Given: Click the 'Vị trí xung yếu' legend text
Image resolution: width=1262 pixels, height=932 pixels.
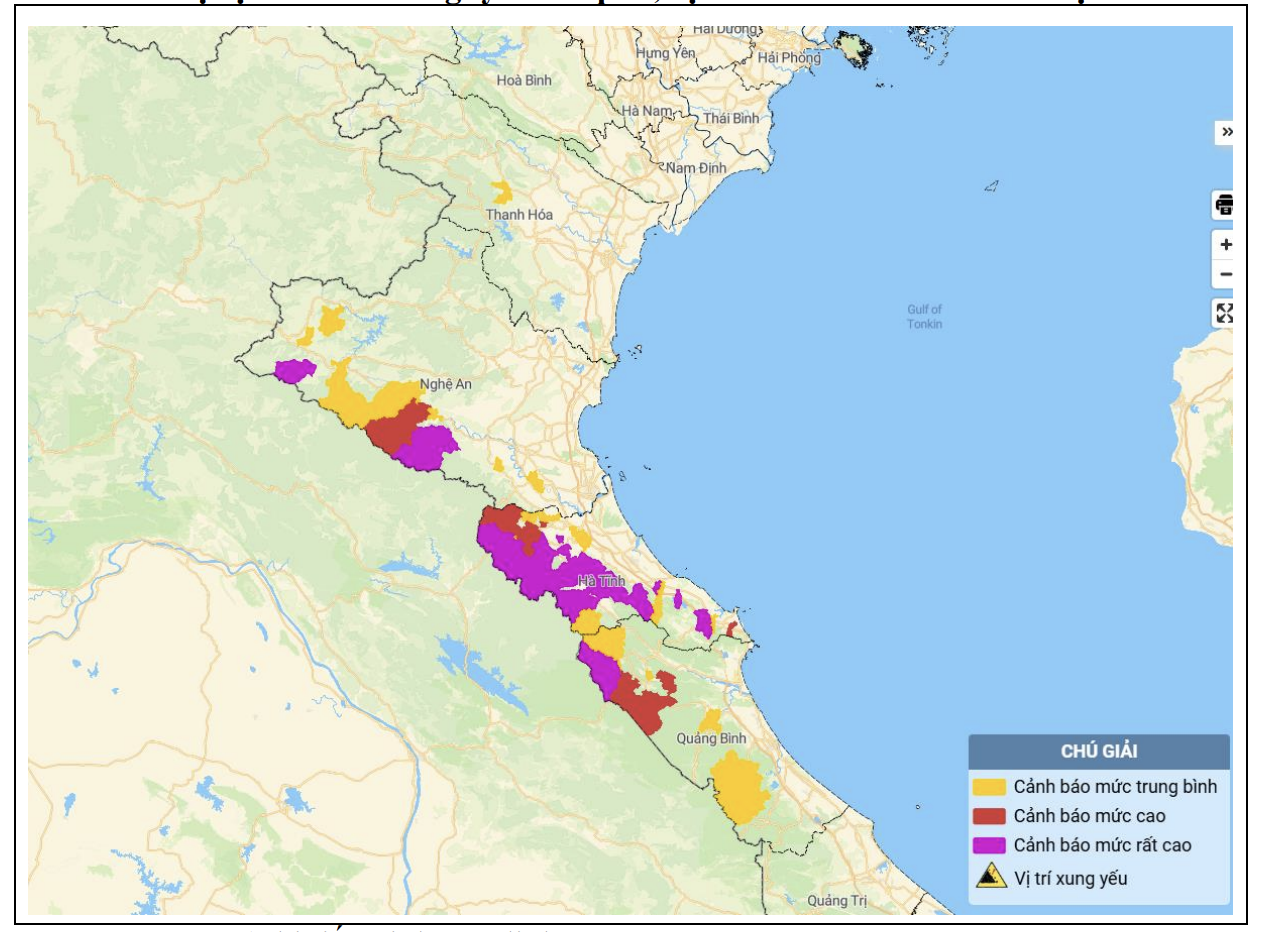Looking at the screenshot, I should coord(1070,879).
